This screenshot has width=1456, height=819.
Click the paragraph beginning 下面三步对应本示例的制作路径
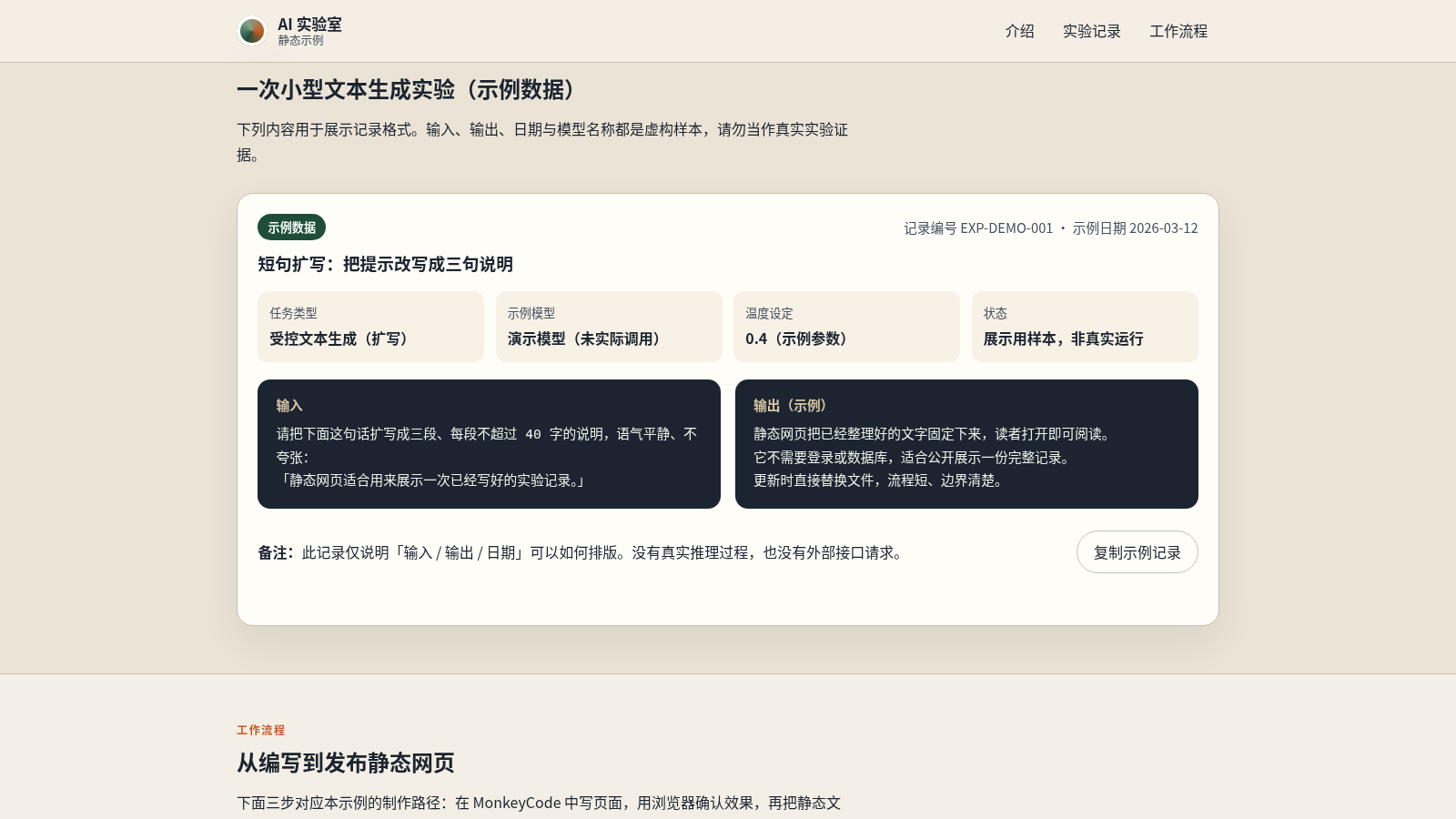(539, 803)
